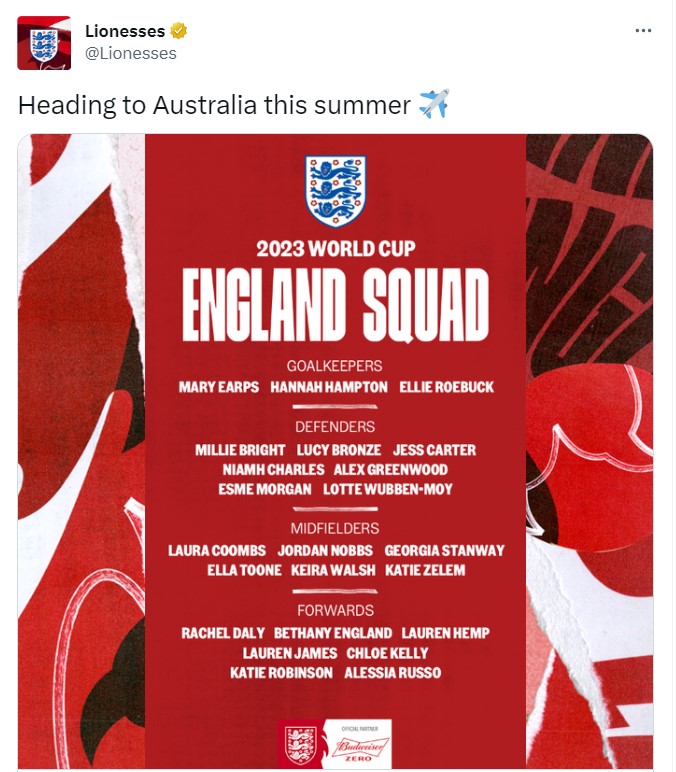The height and width of the screenshot is (772, 676).
Task: Click the England three lions crest
Action: (x=335, y=191)
